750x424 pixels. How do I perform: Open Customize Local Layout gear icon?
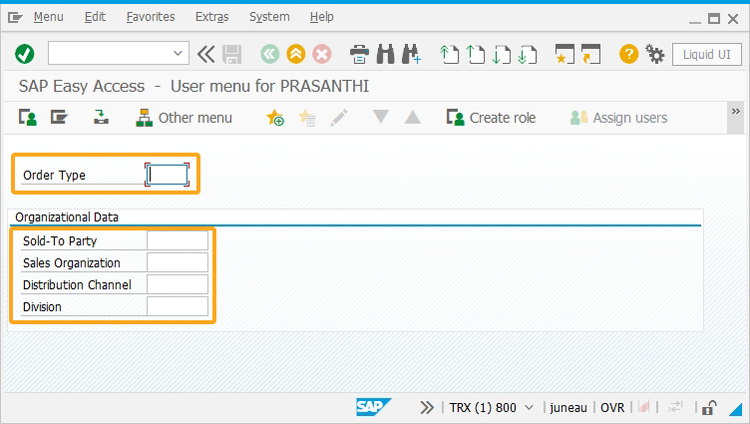tap(655, 54)
